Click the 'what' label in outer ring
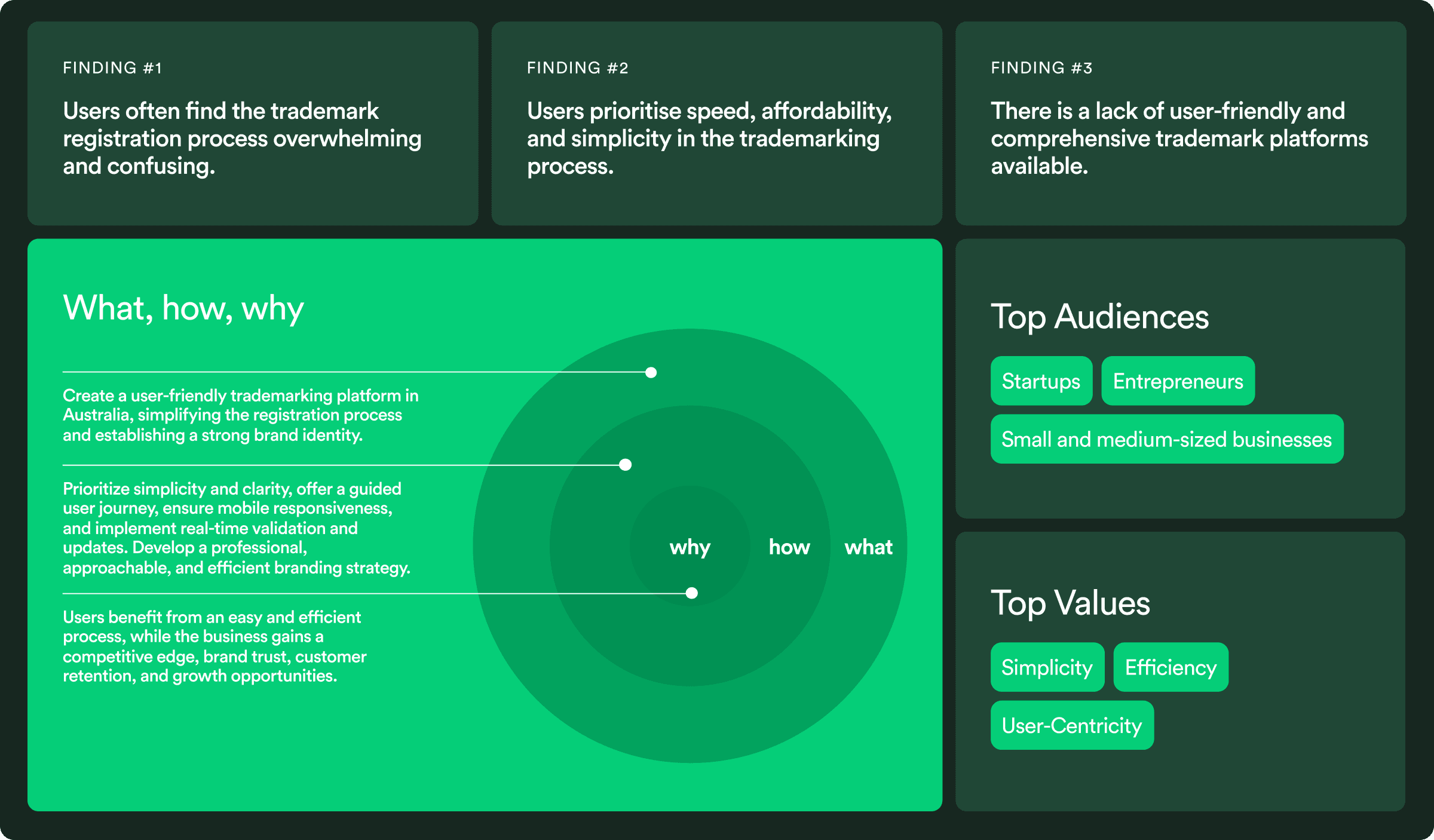The width and height of the screenshot is (1434, 840). click(x=868, y=547)
